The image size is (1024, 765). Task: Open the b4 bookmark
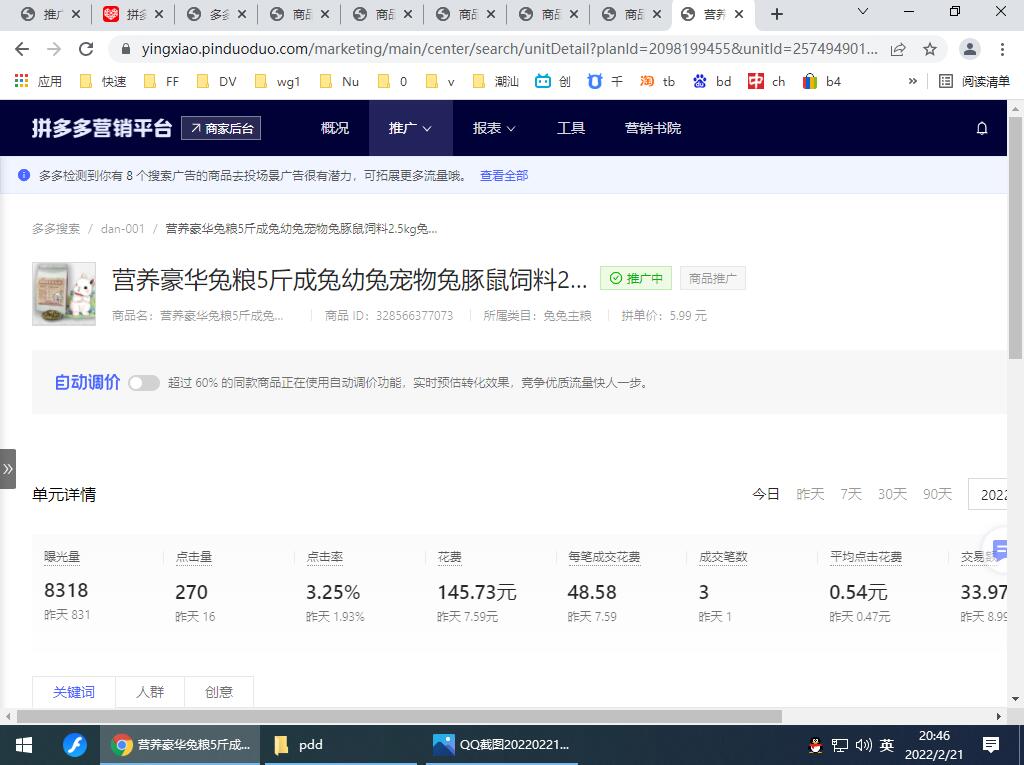pos(822,81)
